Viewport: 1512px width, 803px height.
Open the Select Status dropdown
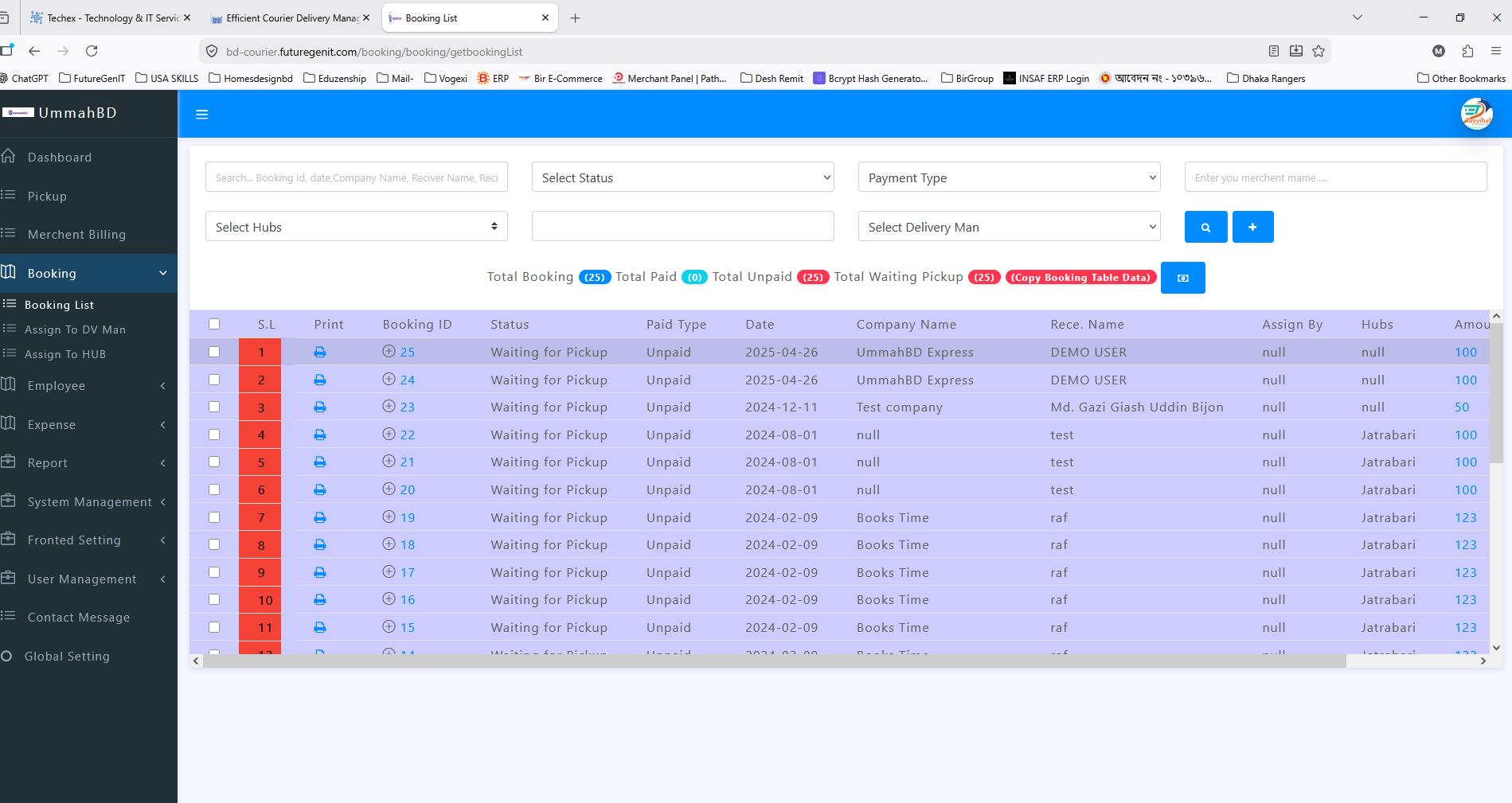[682, 177]
